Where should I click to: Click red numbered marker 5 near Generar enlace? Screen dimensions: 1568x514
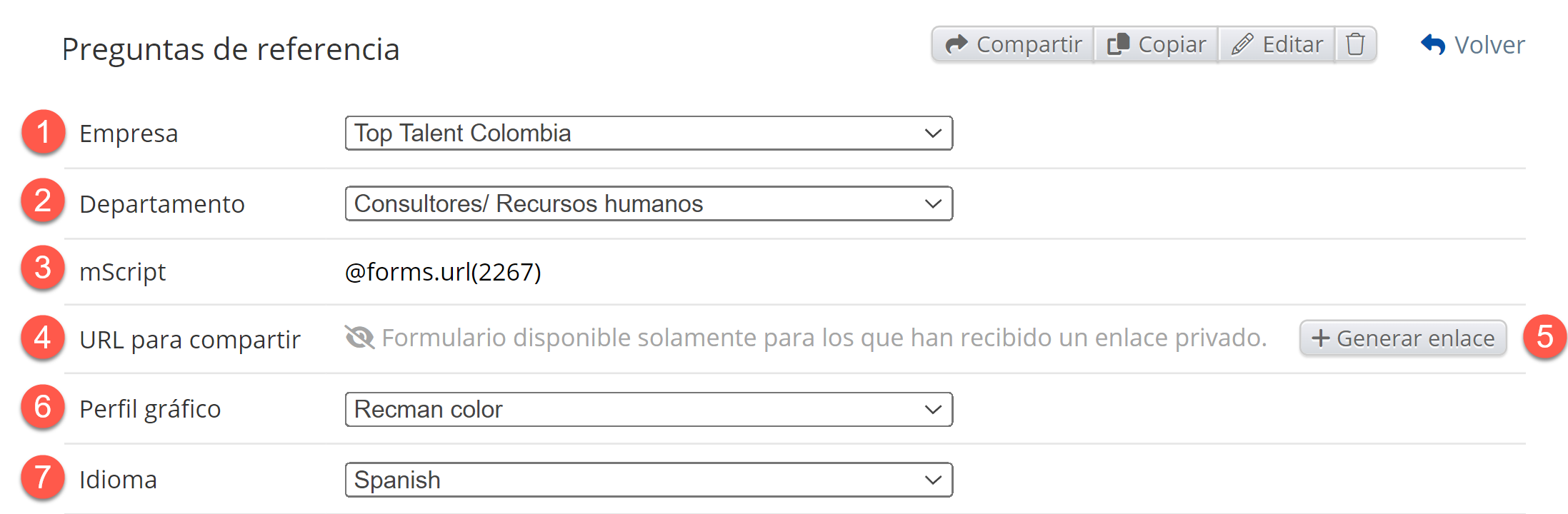click(1544, 337)
